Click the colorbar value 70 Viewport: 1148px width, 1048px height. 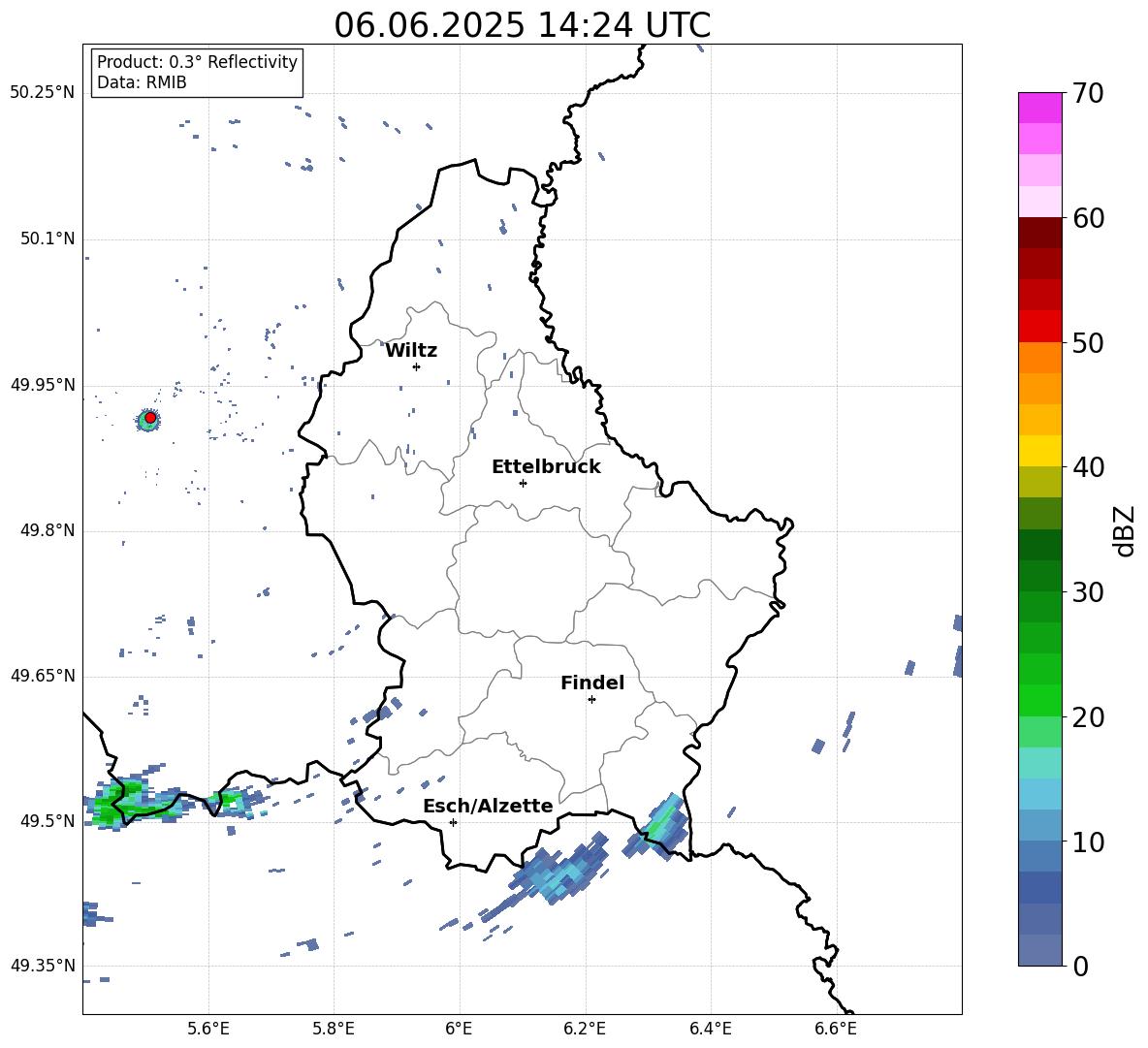click(1088, 94)
